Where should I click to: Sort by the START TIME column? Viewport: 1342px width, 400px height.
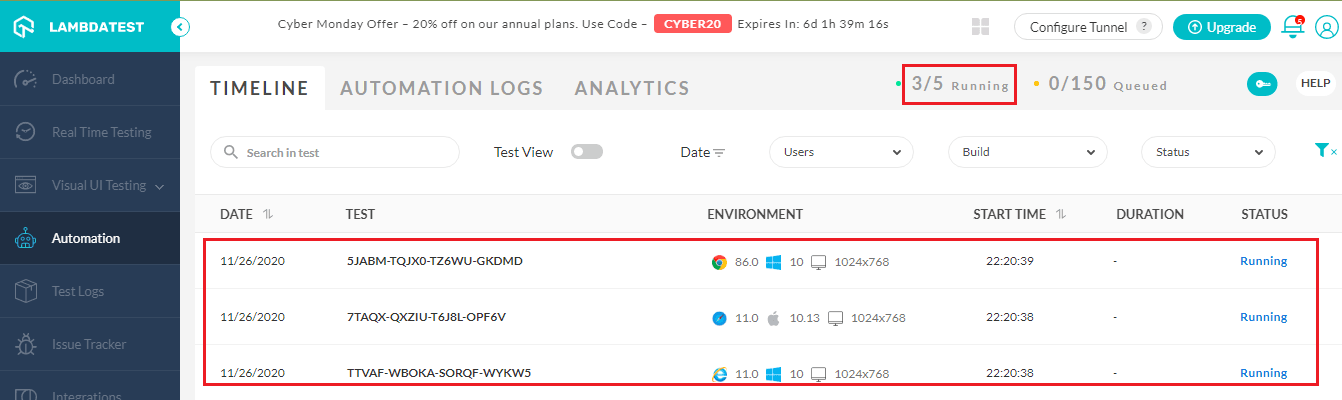point(1020,214)
